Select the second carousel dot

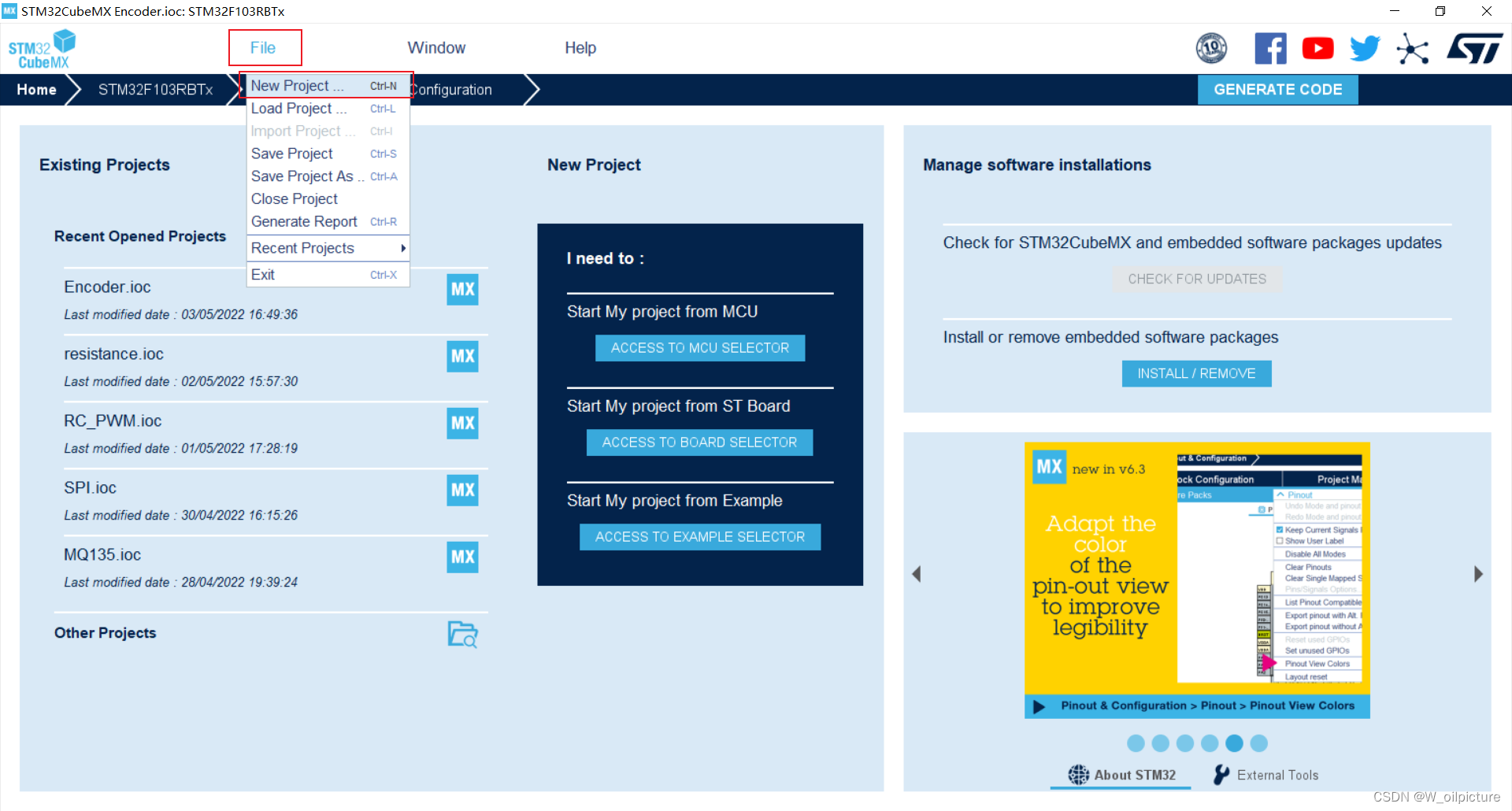pos(1160,743)
